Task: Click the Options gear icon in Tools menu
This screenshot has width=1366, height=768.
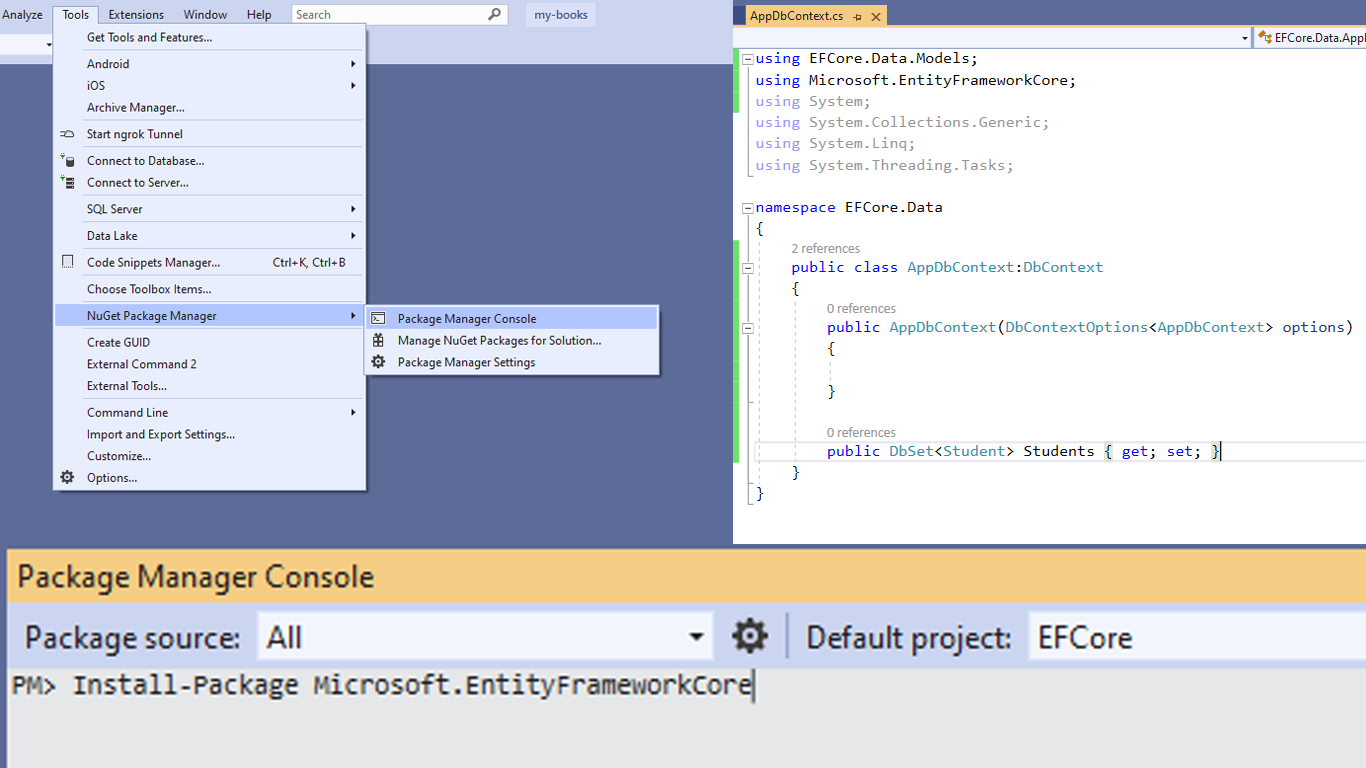Action: 67,477
